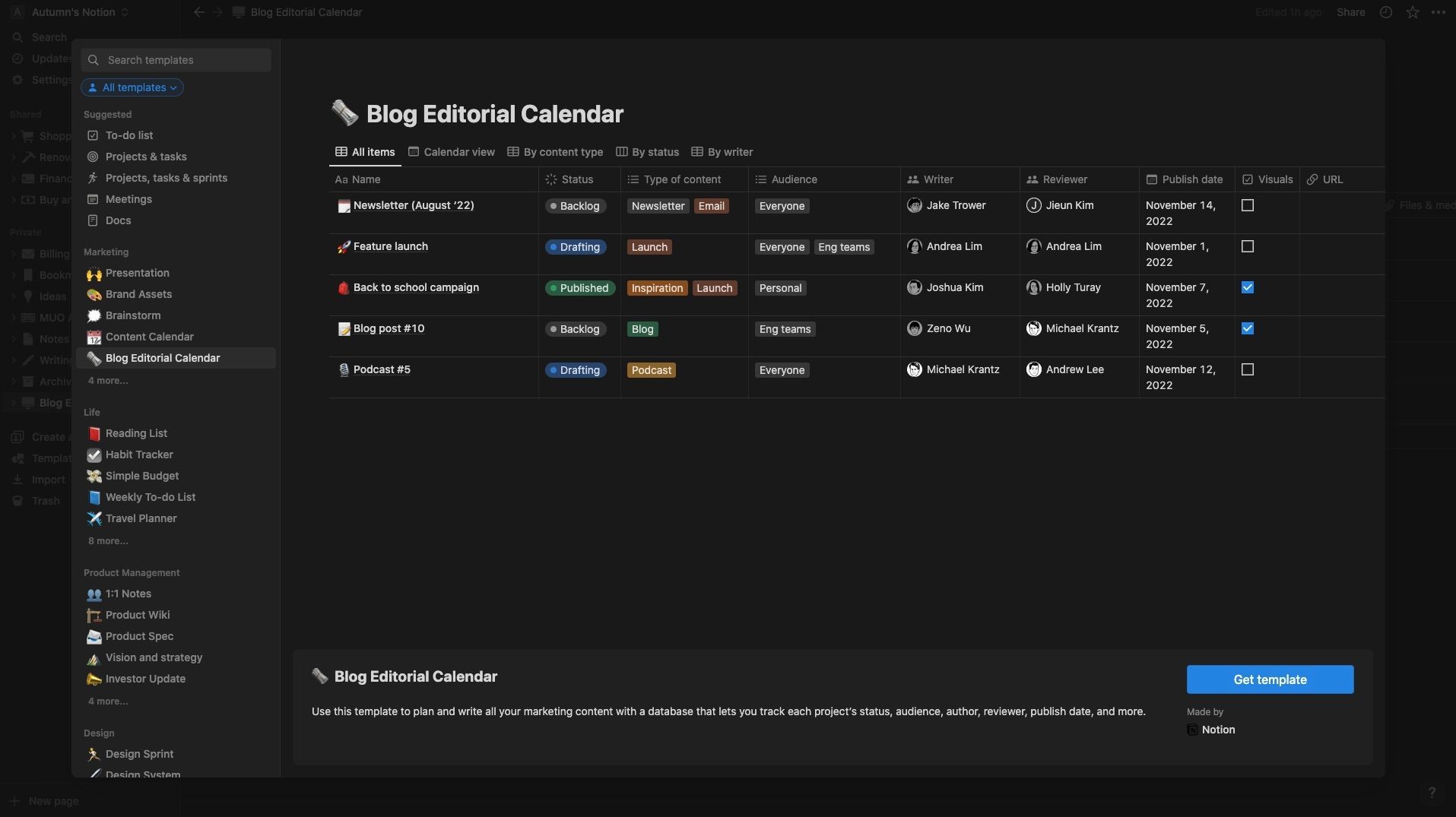Viewport: 1456px width, 817px height.
Task: Click the Simple Budget money icon
Action: (x=94, y=477)
